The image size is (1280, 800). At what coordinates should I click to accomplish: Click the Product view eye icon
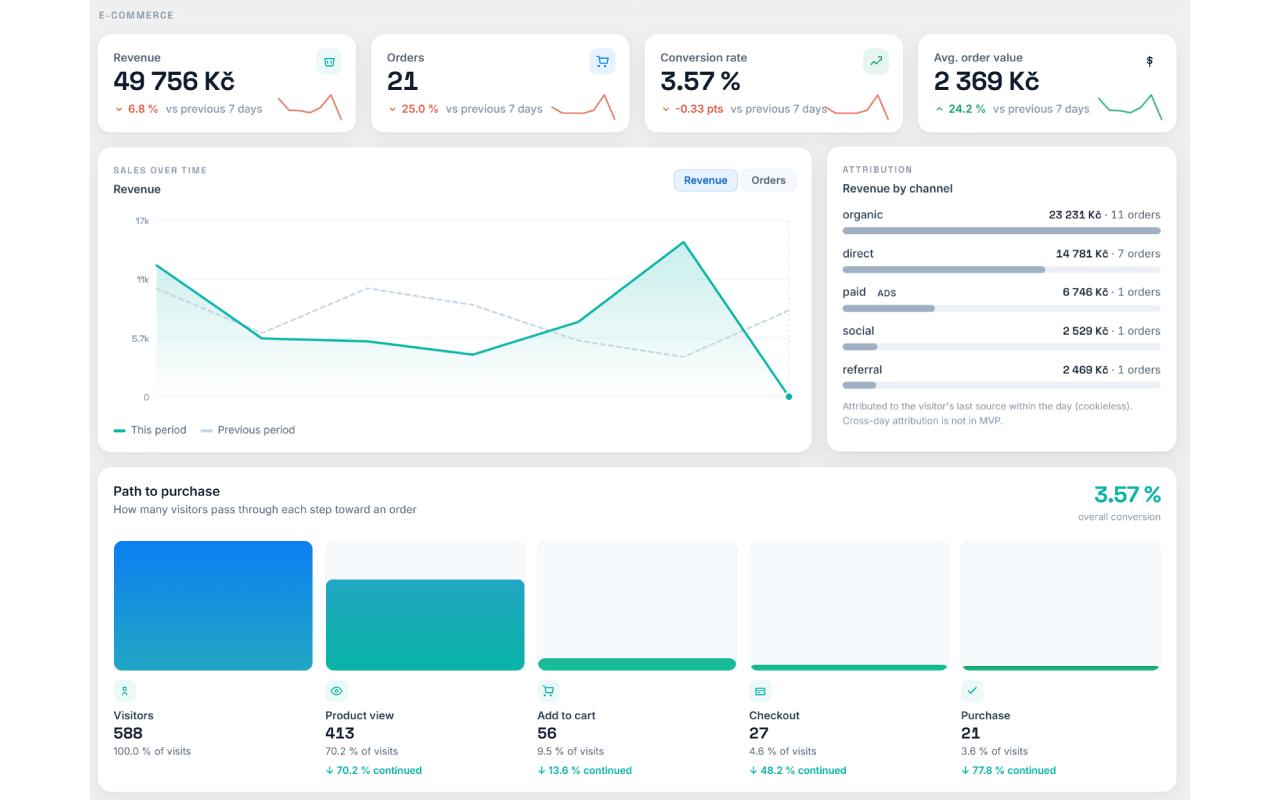tap(336, 691)
